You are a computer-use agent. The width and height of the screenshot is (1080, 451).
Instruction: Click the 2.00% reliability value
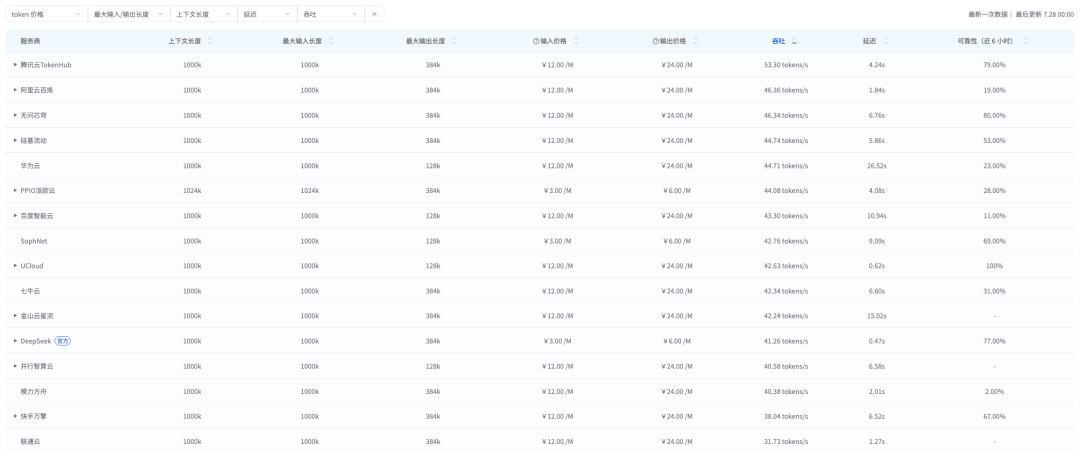[994, 391]
